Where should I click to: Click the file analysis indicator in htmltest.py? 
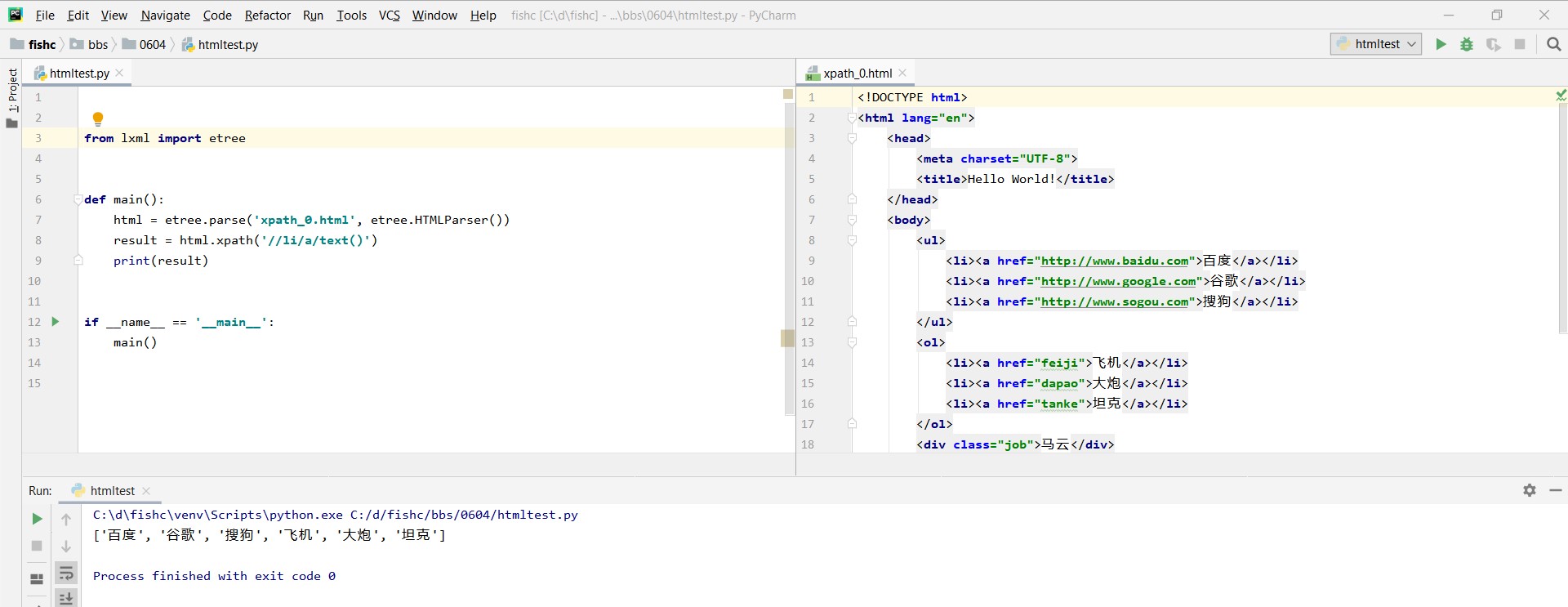788,95
